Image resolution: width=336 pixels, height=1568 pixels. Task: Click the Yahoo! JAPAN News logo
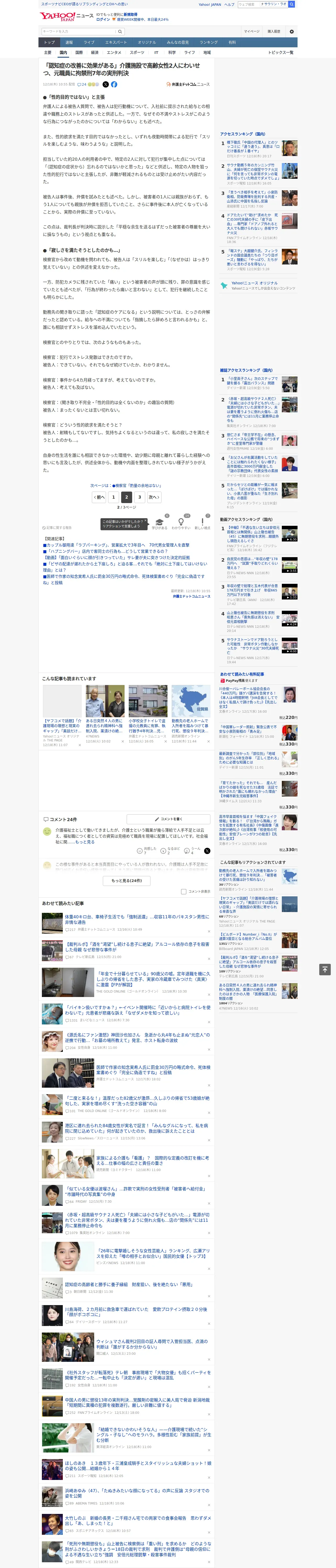coord(66,16)
